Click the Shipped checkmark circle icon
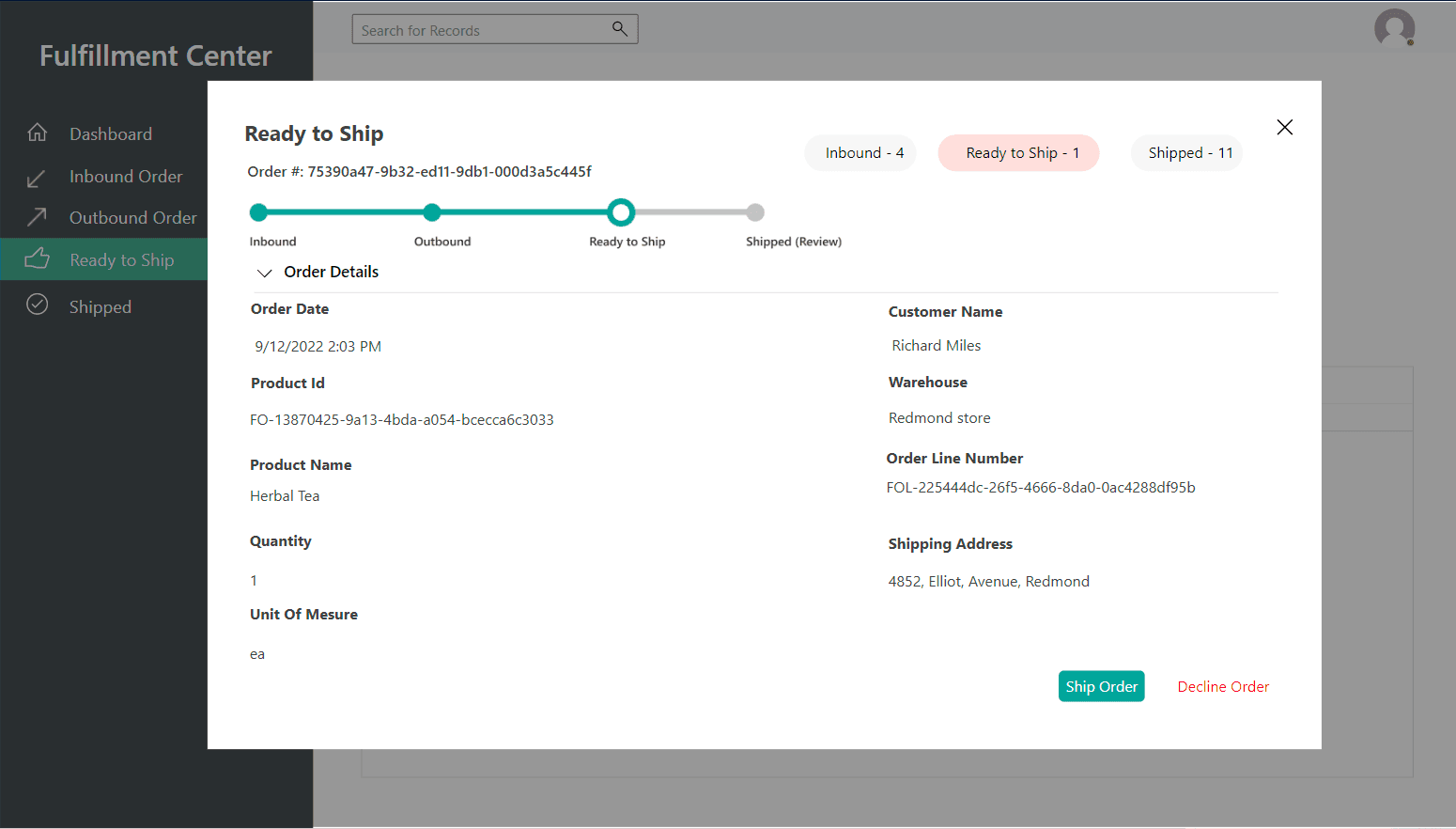 (38, 305)
